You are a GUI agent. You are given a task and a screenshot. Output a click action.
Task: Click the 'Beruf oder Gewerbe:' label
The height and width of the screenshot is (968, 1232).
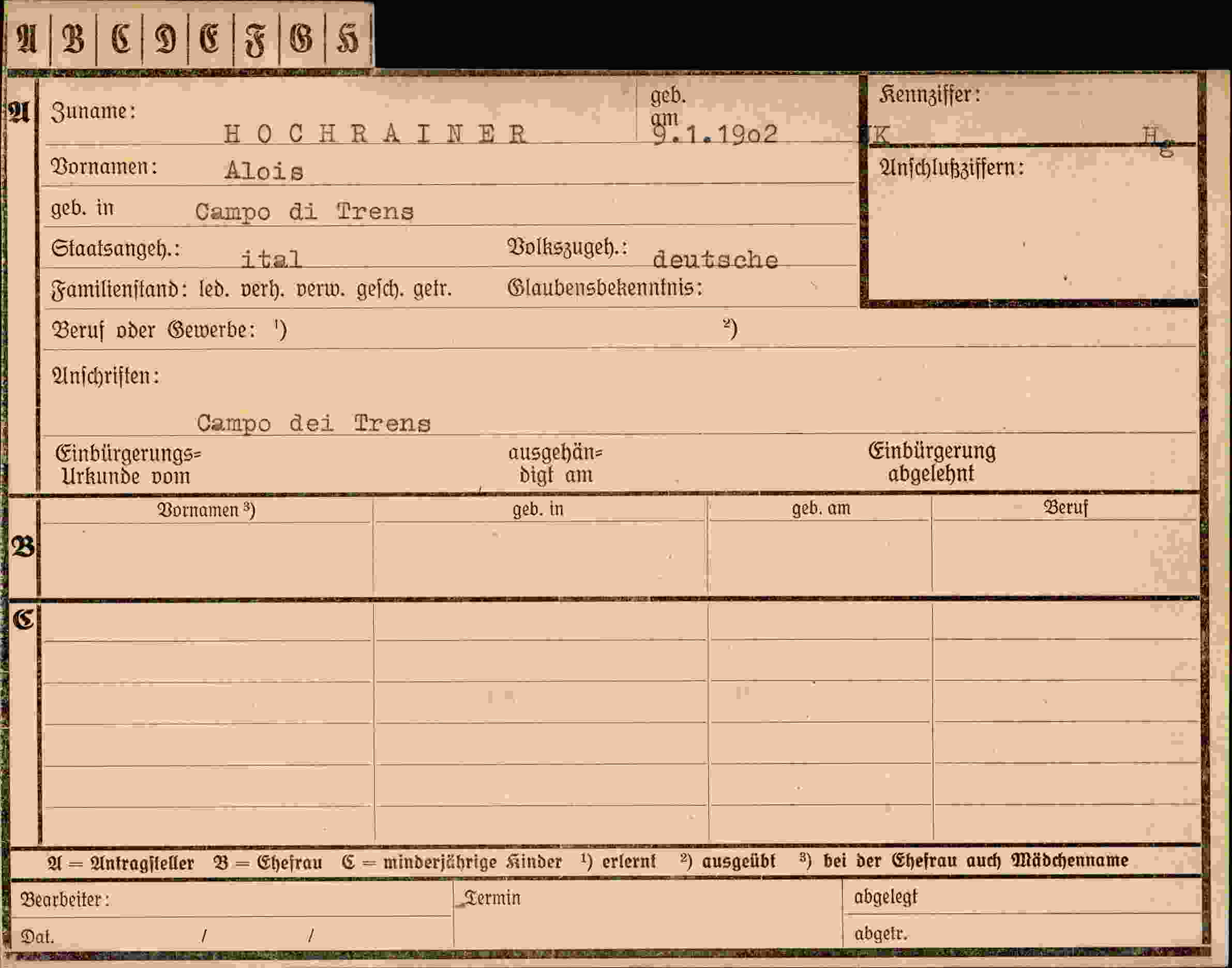(x=154, y=330)
